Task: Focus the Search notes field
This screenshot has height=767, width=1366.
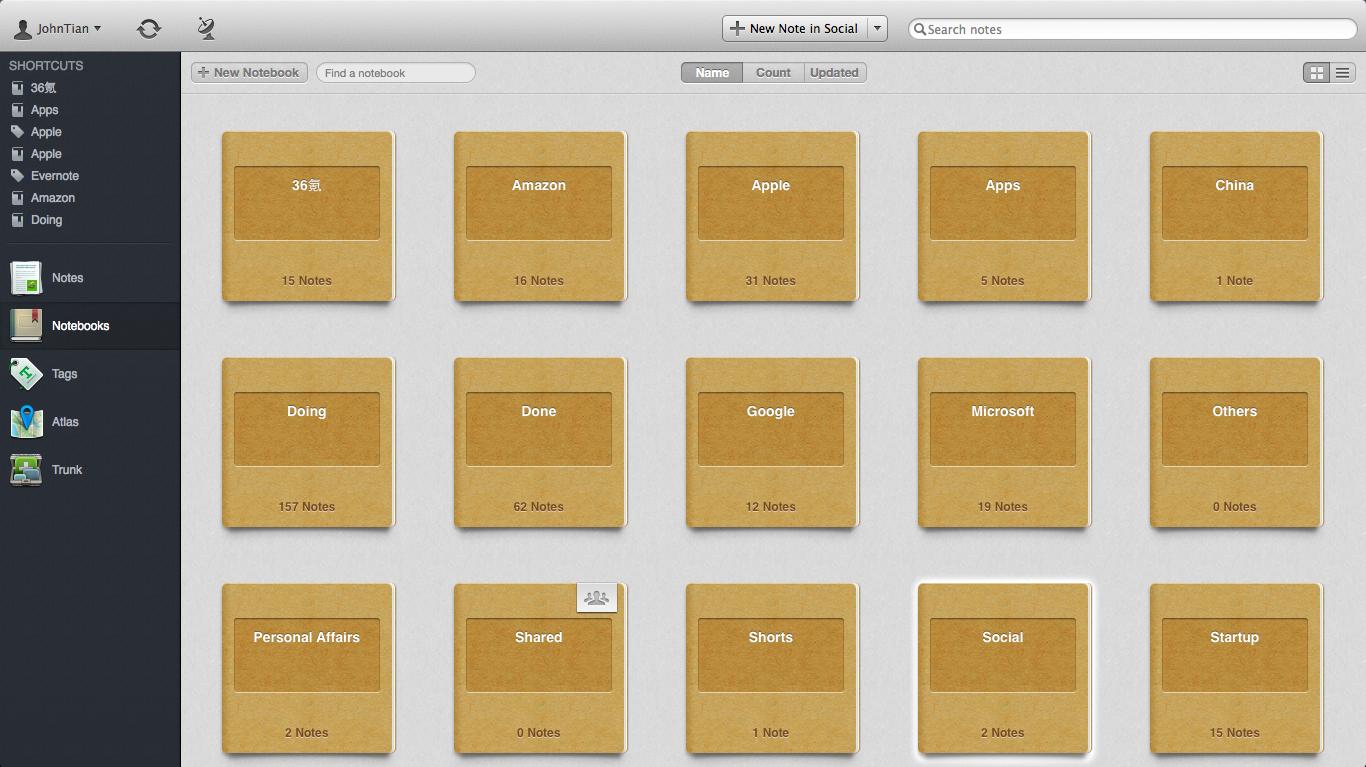Action: (x=1132, y=29)
